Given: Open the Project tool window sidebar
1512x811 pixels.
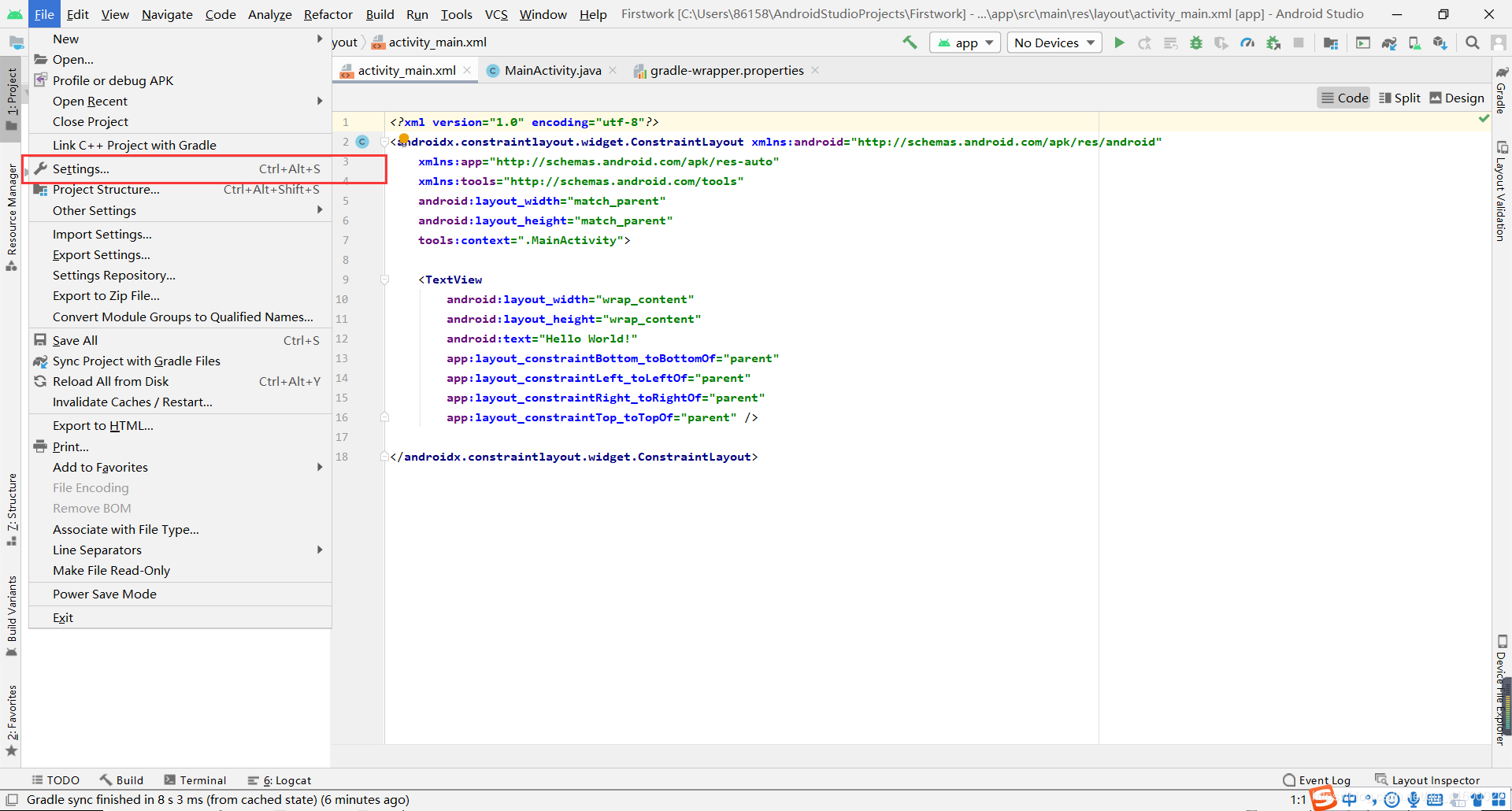Looking at the screenshot, I should point(11,99).
